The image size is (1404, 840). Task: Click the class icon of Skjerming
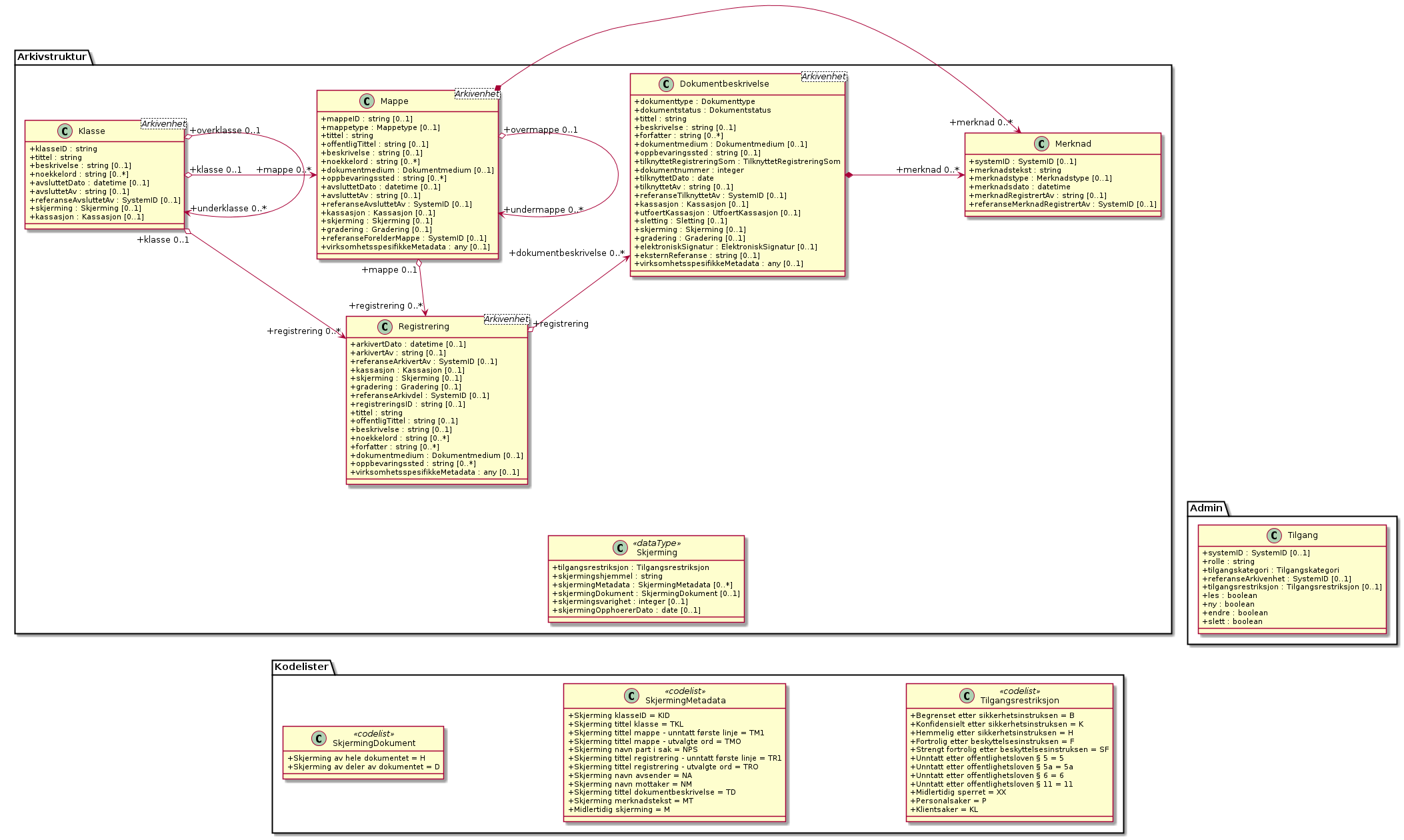tap(621, 548)
